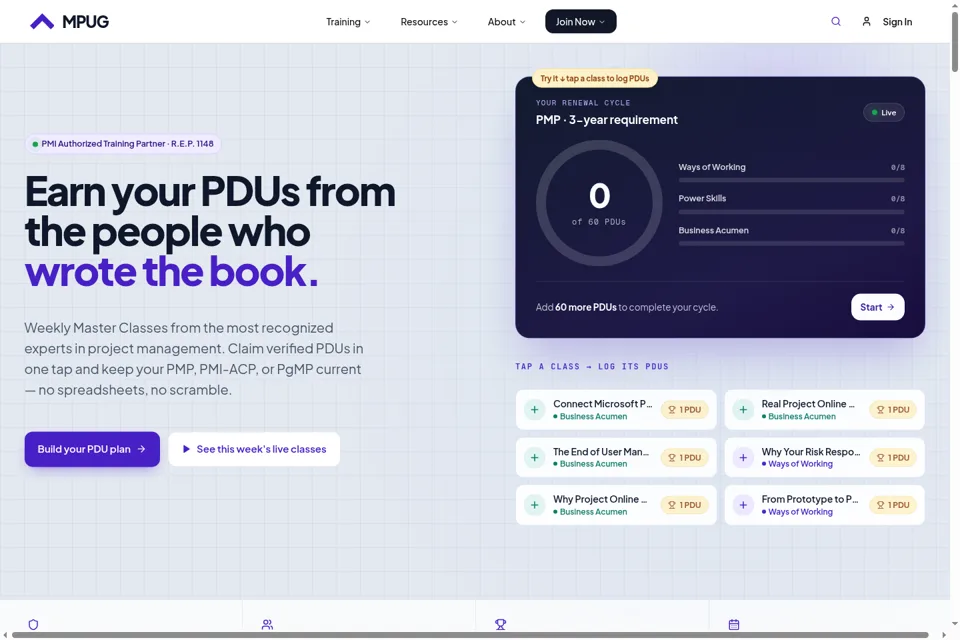
Task: Click 1 PDU badge on End of User Man card
Action: 684,457
